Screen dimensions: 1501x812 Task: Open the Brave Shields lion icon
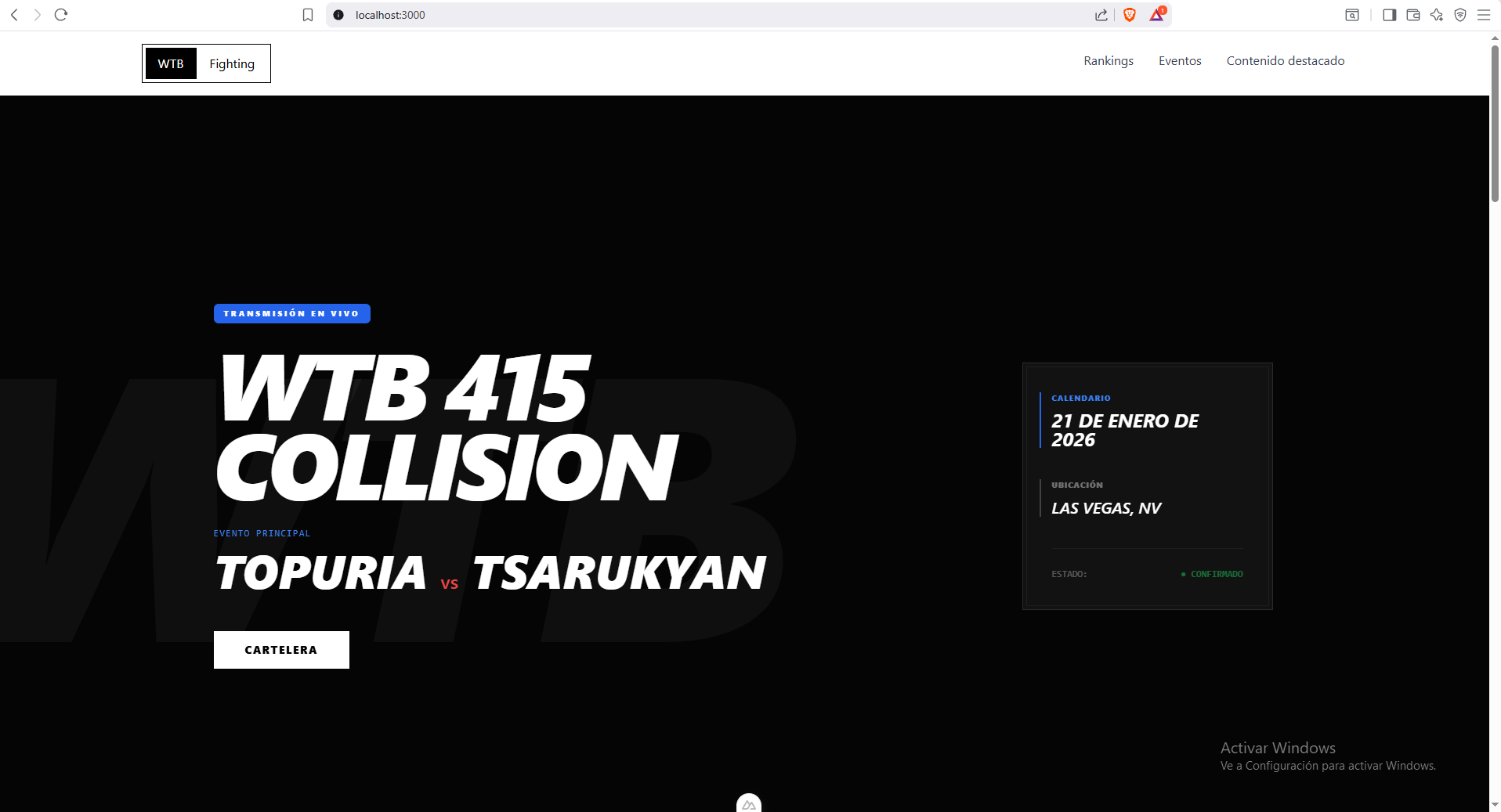[x=1130, y=15]
